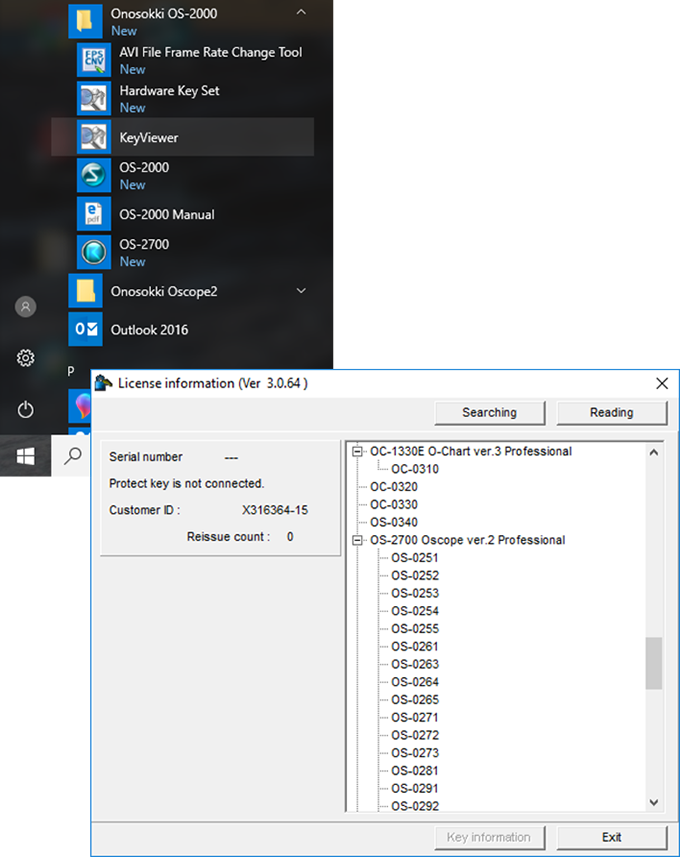Viewport: 680px width, 857px height.
Task: Open the user account icon in Start
Action: click(25, 307)
